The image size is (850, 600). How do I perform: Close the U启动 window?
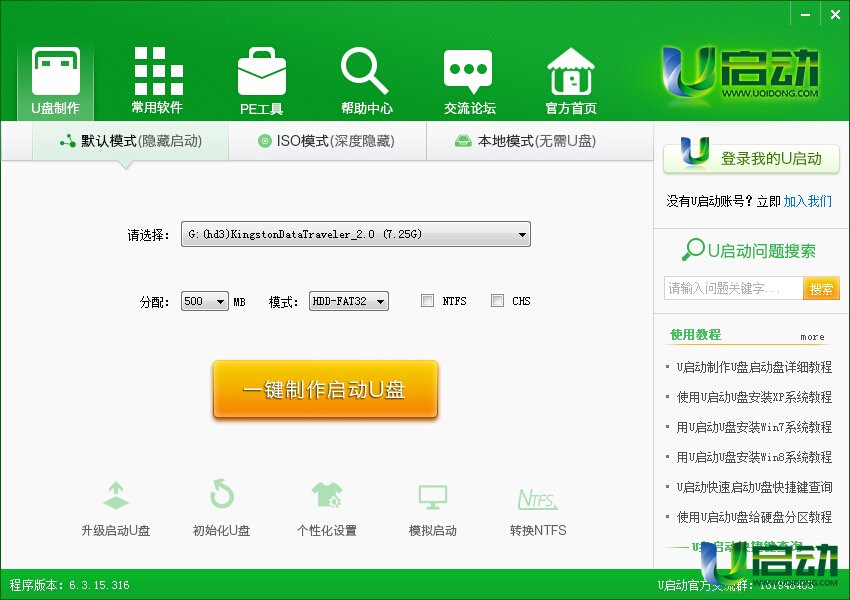(x=835, y=15)
